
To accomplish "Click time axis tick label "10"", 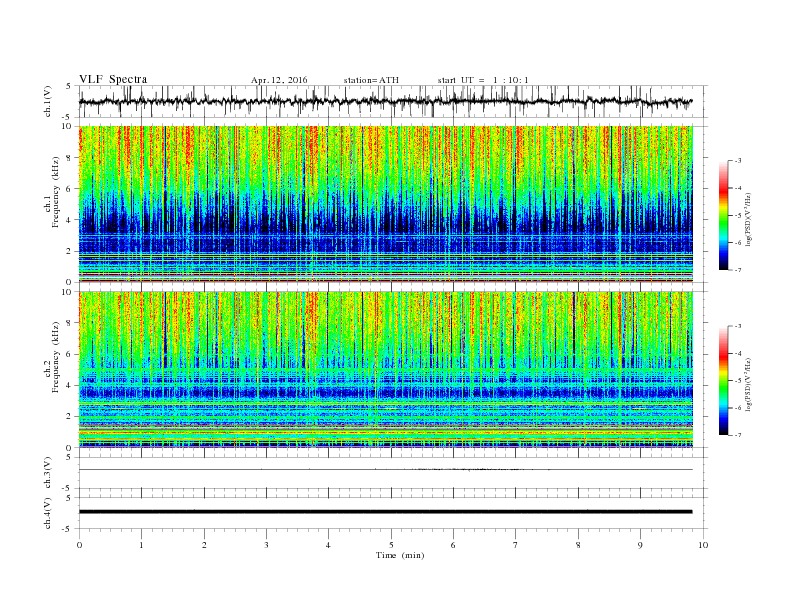I will [703, 545].
